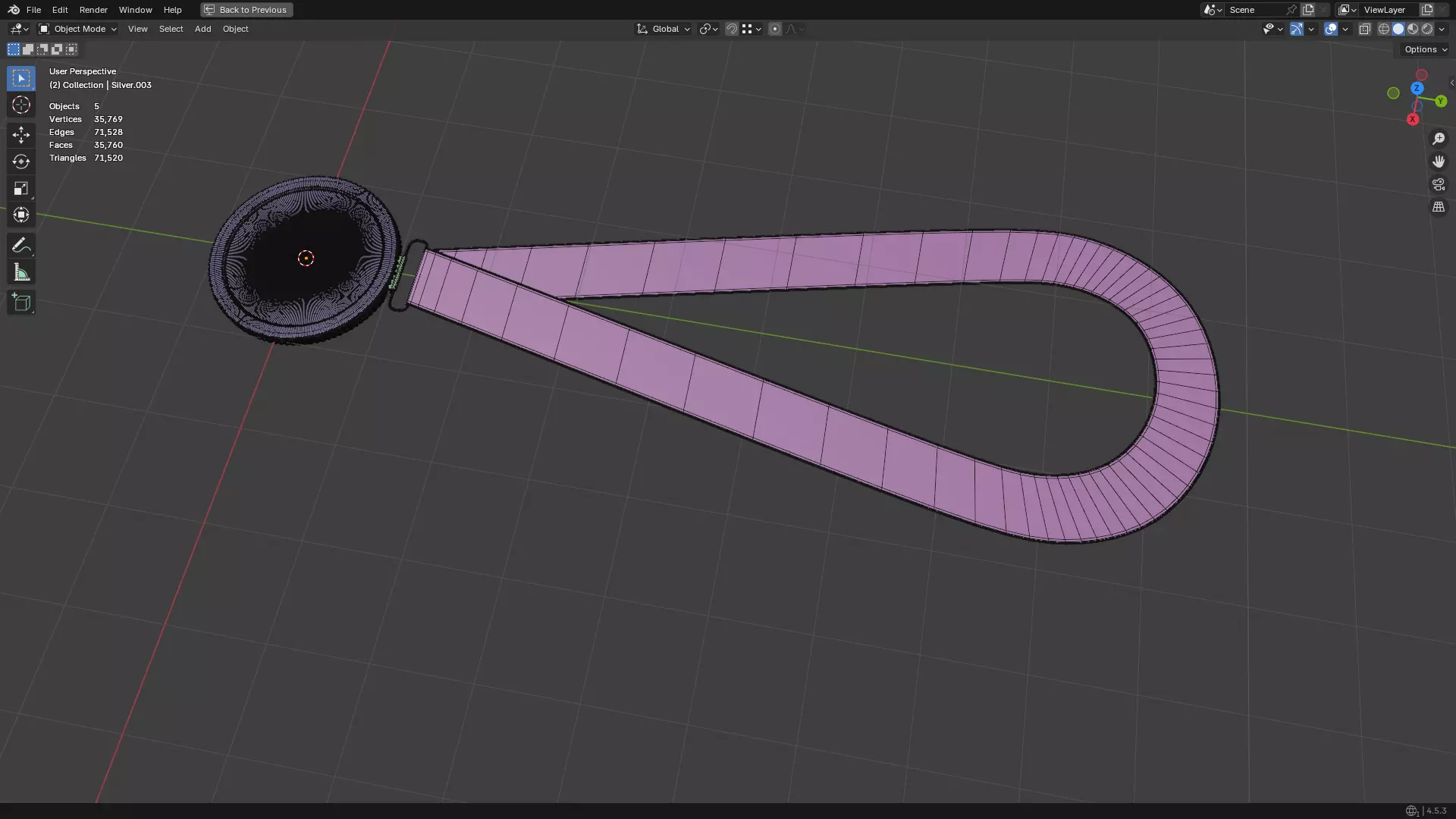
Task: Open the Render menu
Action: coord(93,10)
